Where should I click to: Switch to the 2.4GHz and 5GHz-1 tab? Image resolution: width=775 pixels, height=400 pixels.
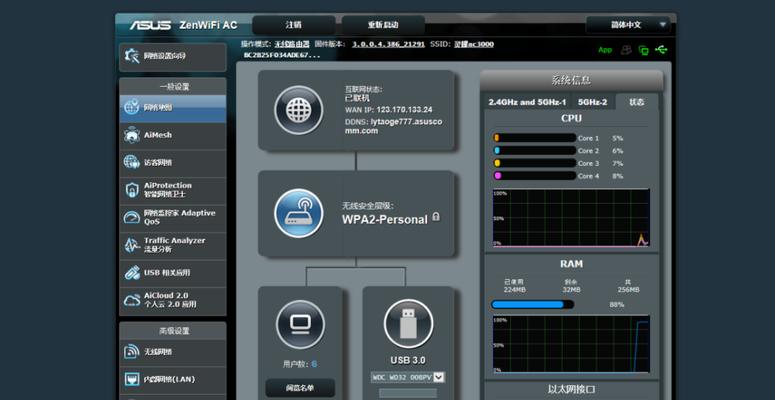pyautogui.click(x=527, y=102)
